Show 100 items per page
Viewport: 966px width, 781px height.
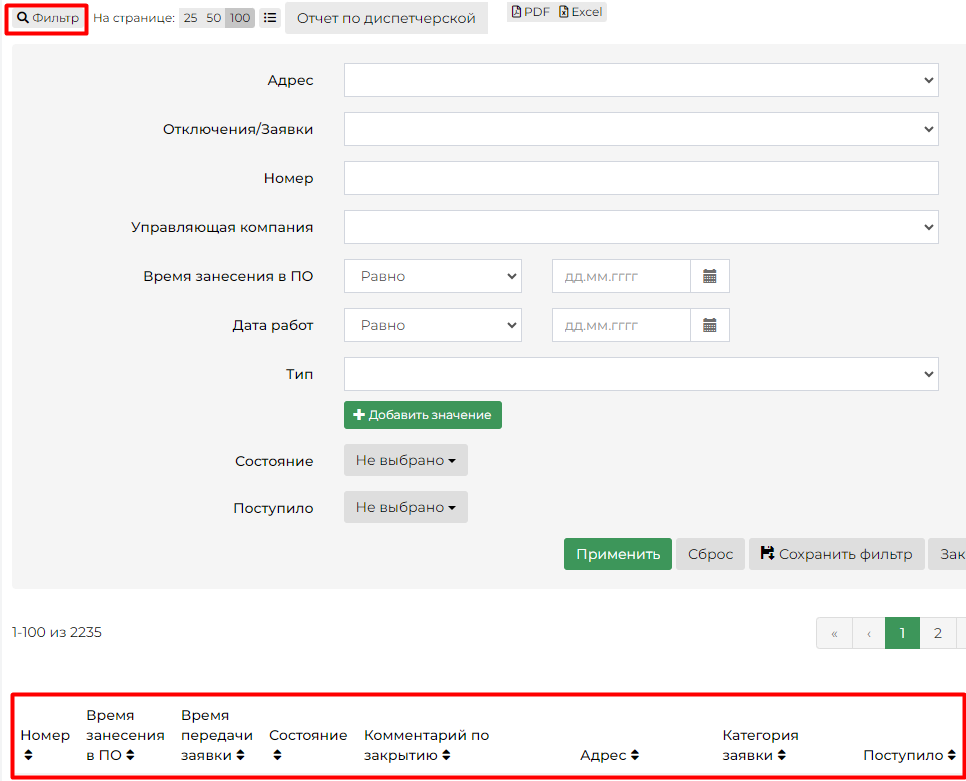coord(239,18)
